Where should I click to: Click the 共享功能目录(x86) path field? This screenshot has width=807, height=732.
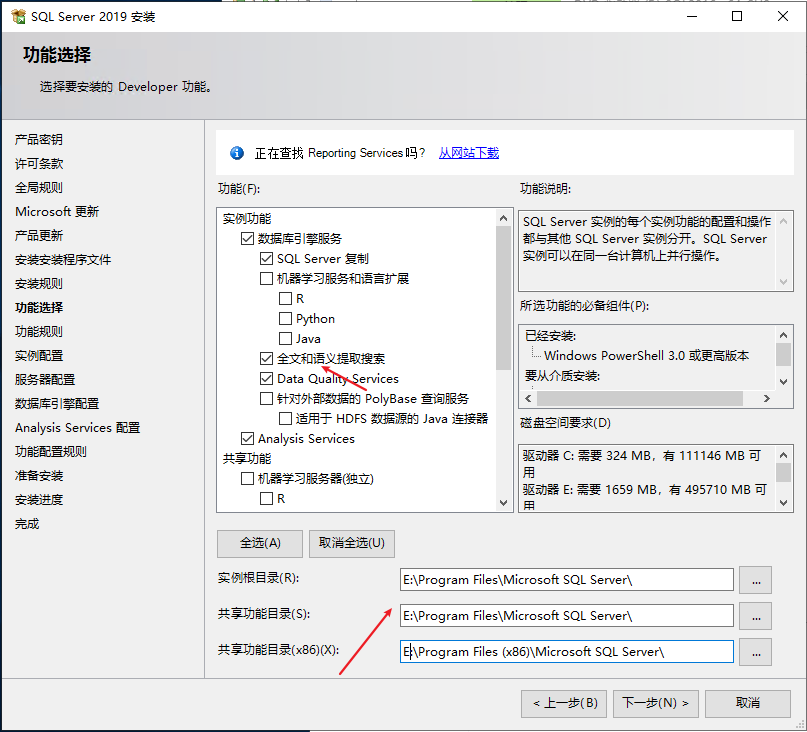tap(567, 652)
